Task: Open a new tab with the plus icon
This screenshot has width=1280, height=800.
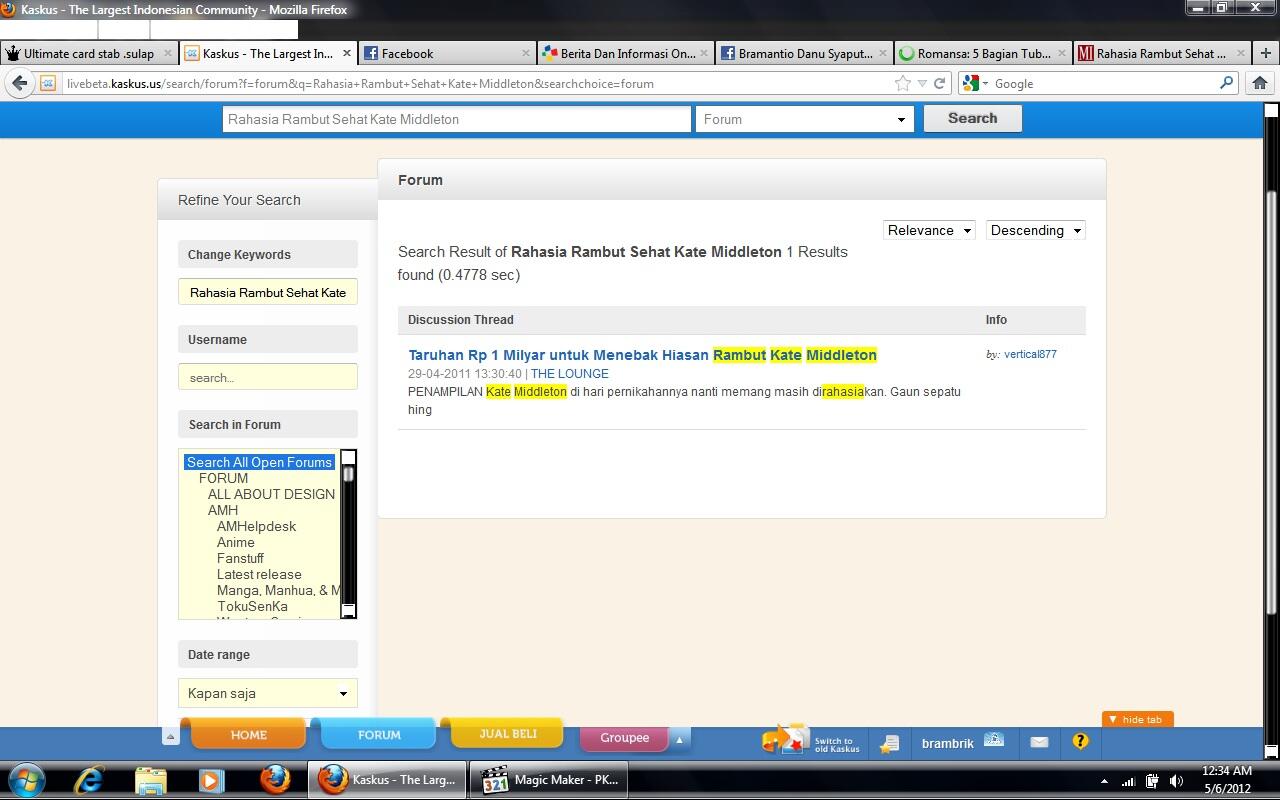Action: [x=1266, y=53]
